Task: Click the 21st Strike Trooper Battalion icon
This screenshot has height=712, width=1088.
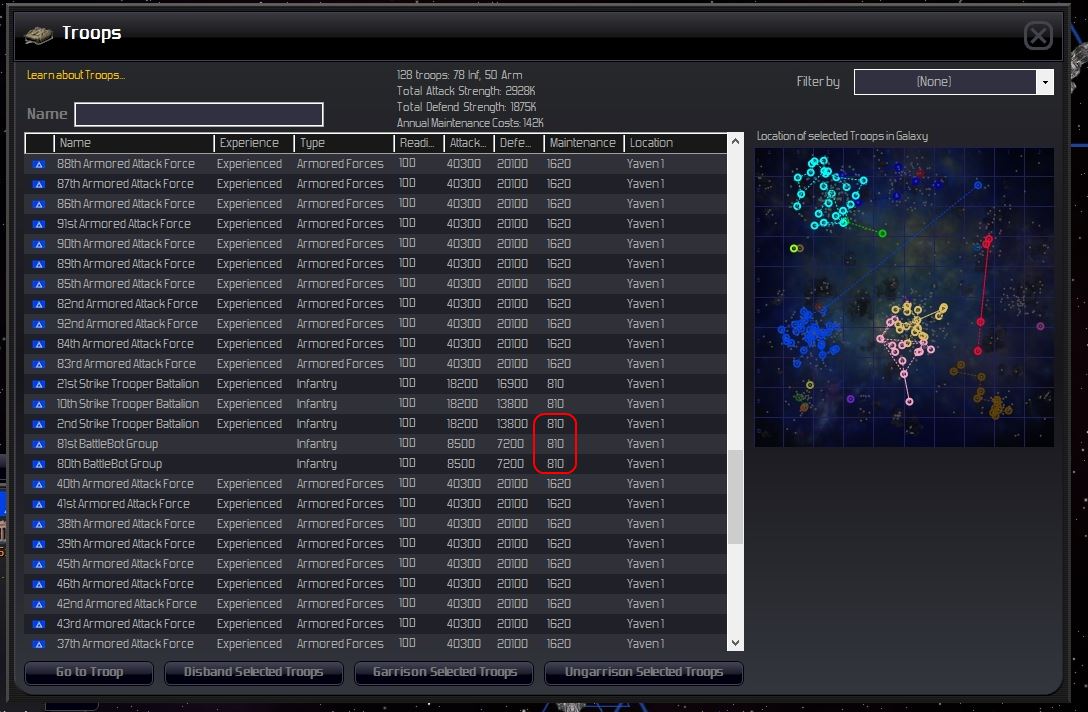Action: coord(39,384)
